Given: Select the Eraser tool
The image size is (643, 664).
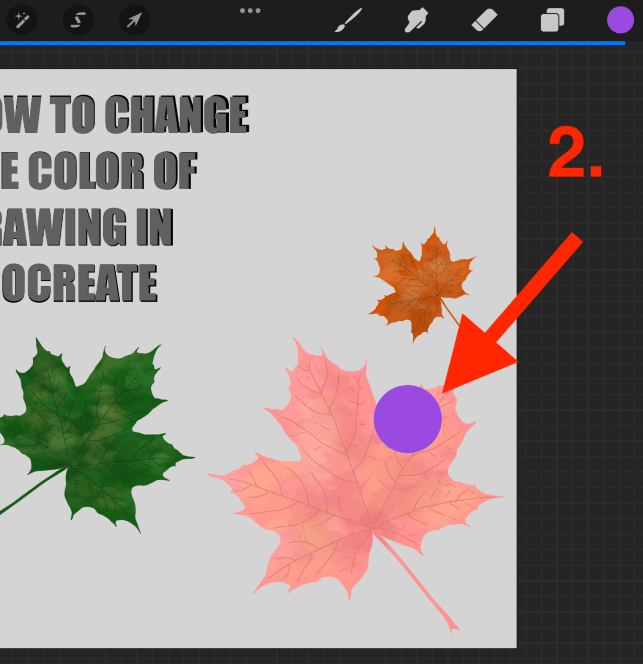Looking at the screenshot, I should 484,20.
